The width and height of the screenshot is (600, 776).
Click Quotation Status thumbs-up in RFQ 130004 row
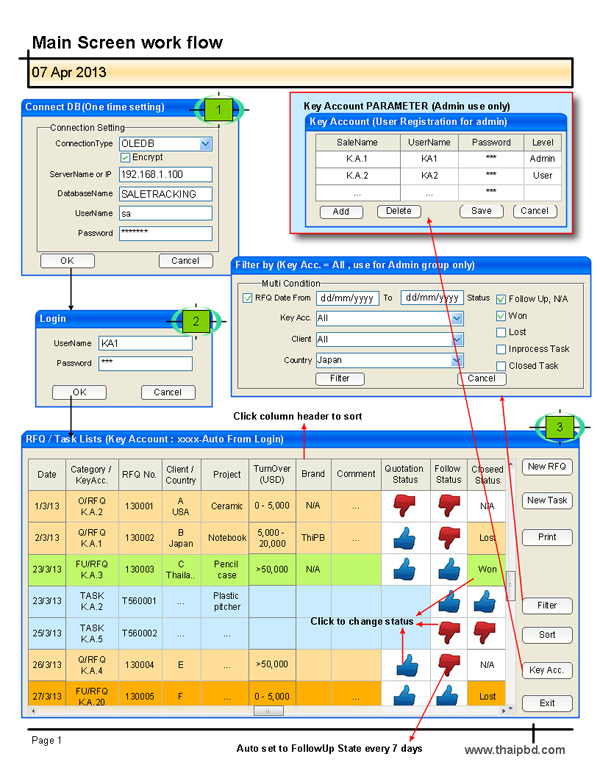pyautogui.click(x=407, y=665)
